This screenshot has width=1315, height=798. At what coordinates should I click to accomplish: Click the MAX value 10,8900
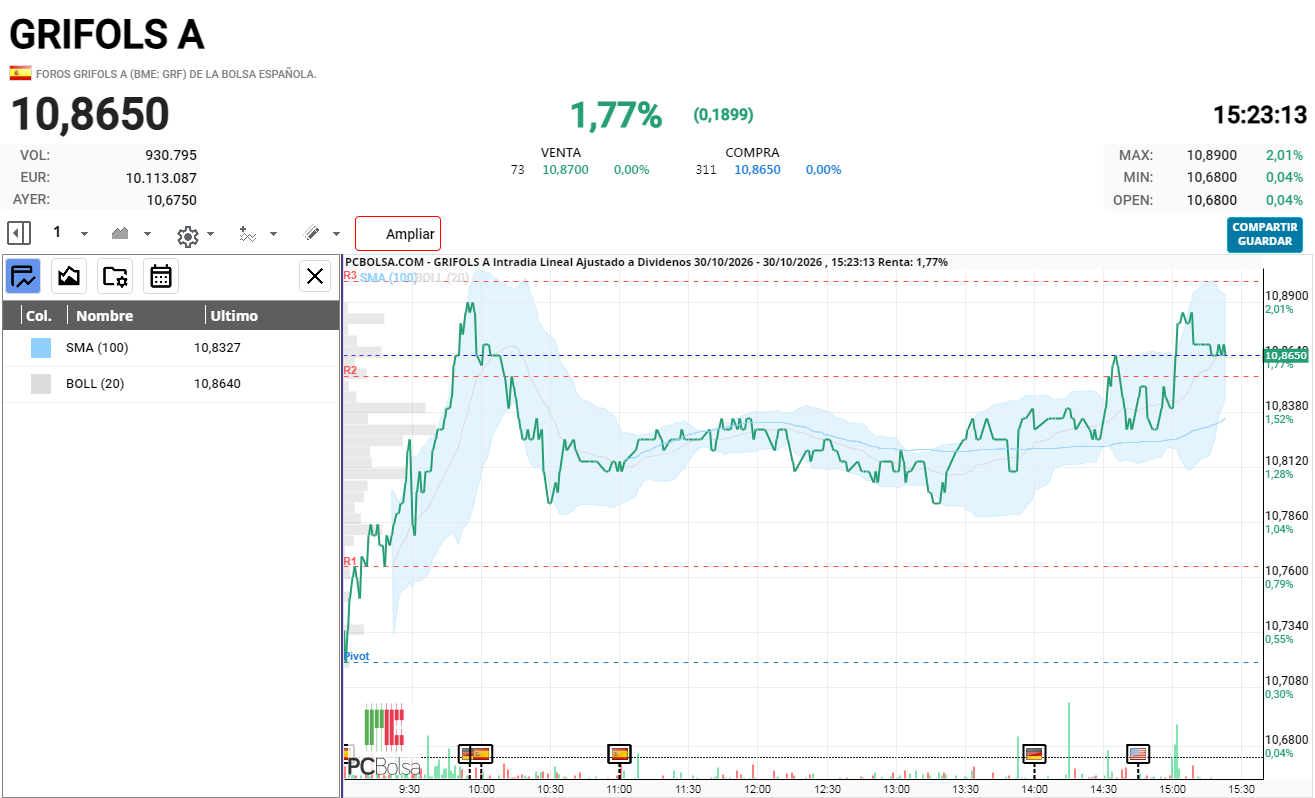pyautogui.click(x=1212, y=156)
